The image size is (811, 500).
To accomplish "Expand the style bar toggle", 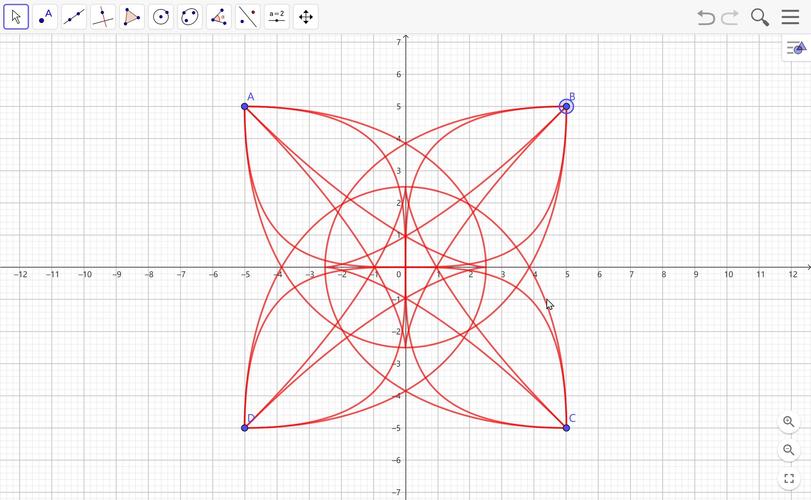I will point(795,48).
